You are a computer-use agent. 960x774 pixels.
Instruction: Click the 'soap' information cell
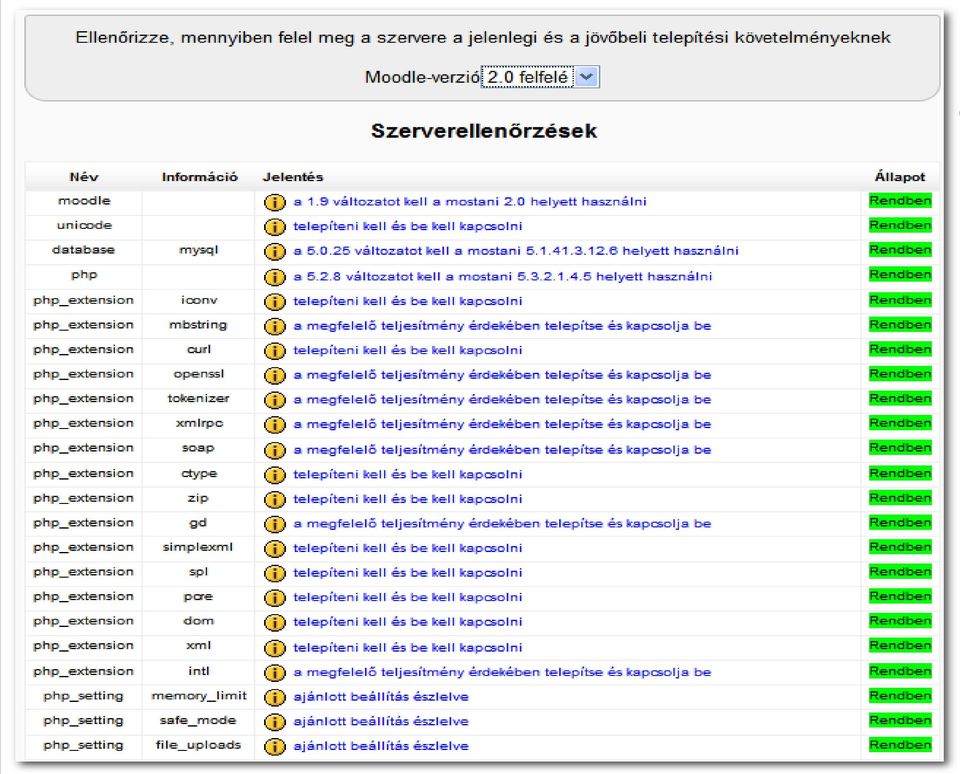[198, 448]
